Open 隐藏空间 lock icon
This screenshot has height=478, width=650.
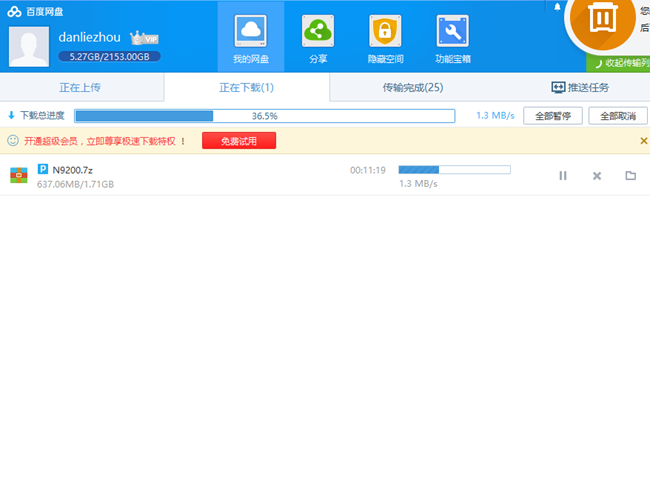pyautogui.click(x=385, y=37)
